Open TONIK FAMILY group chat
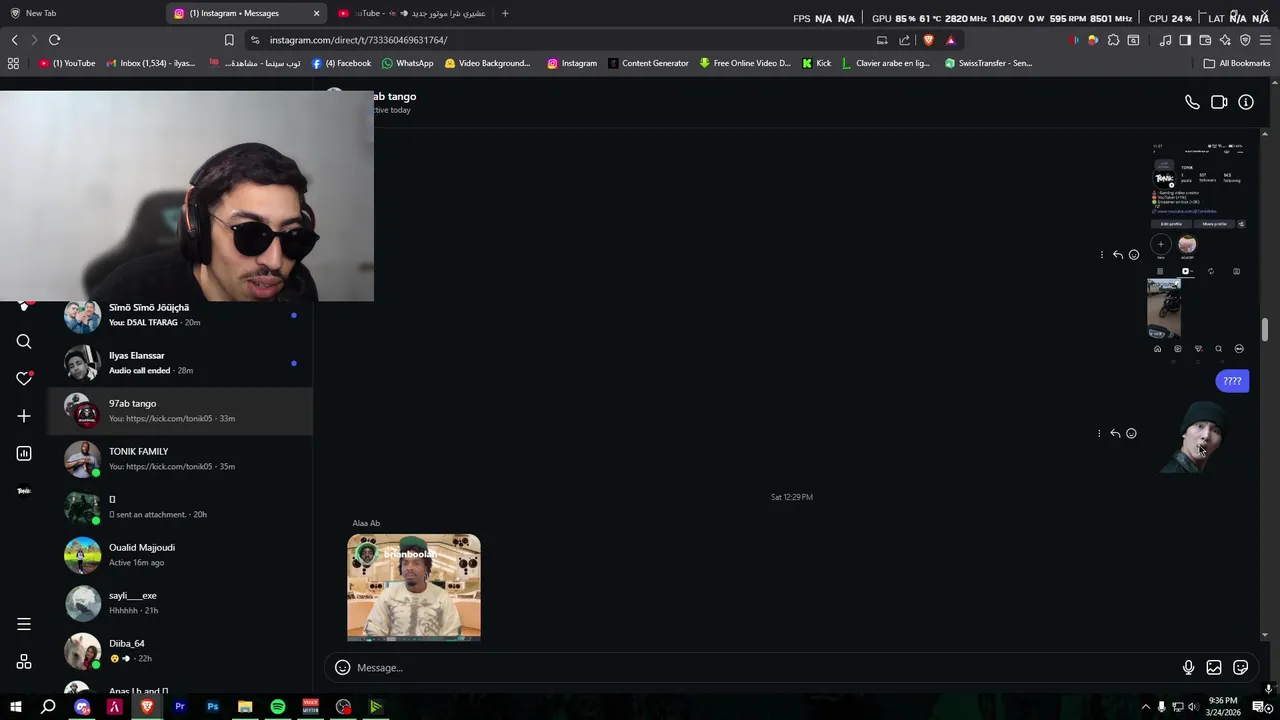The width and height of the screenshot is (1280, 720). point(180,459)
